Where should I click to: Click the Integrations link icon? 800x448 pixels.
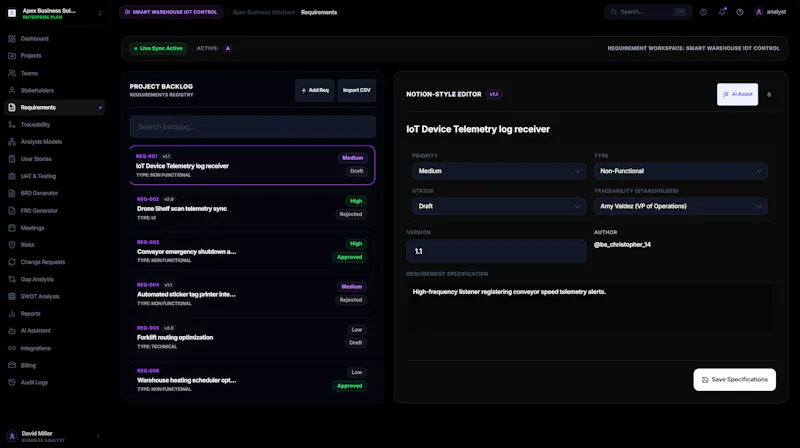coord(12,348)
